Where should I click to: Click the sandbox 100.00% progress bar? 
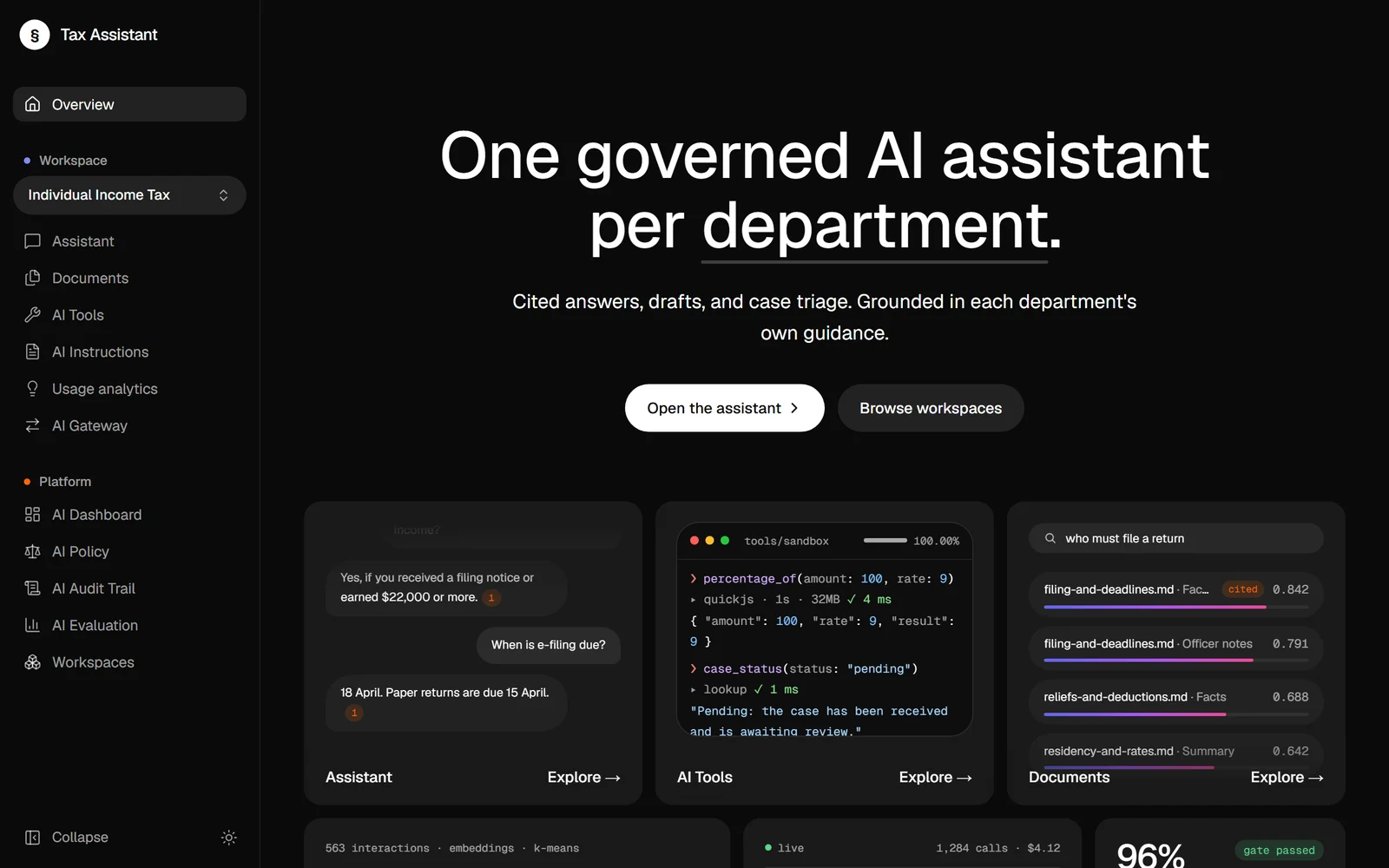tap(885, 541)
